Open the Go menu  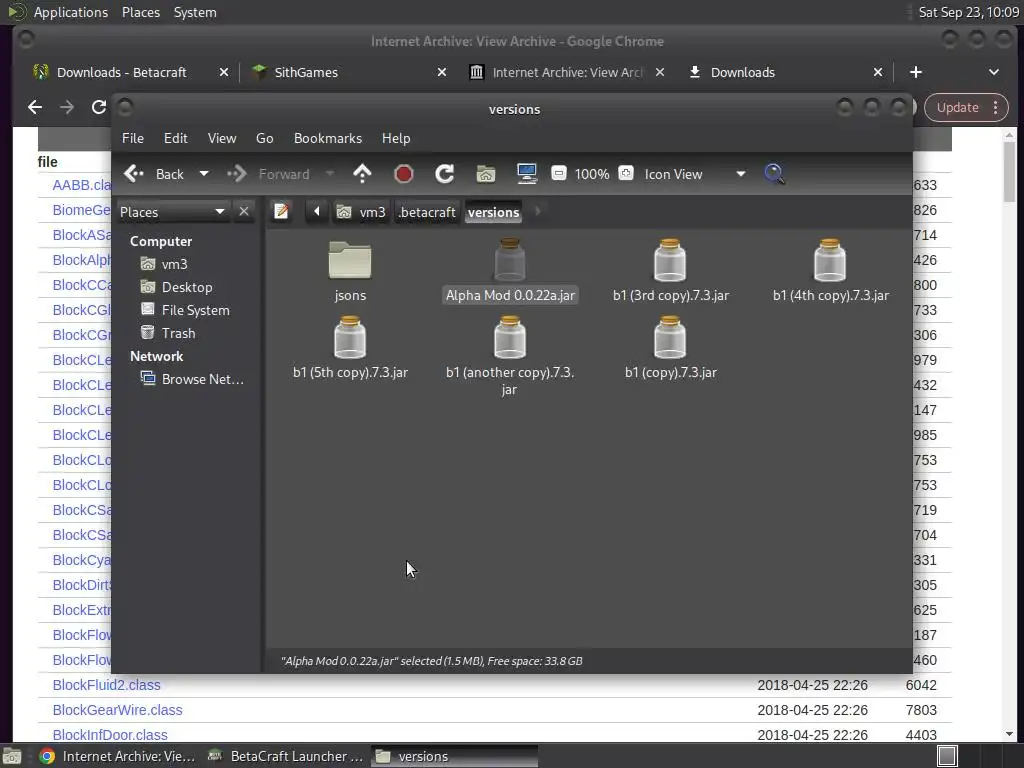[264, 138]
